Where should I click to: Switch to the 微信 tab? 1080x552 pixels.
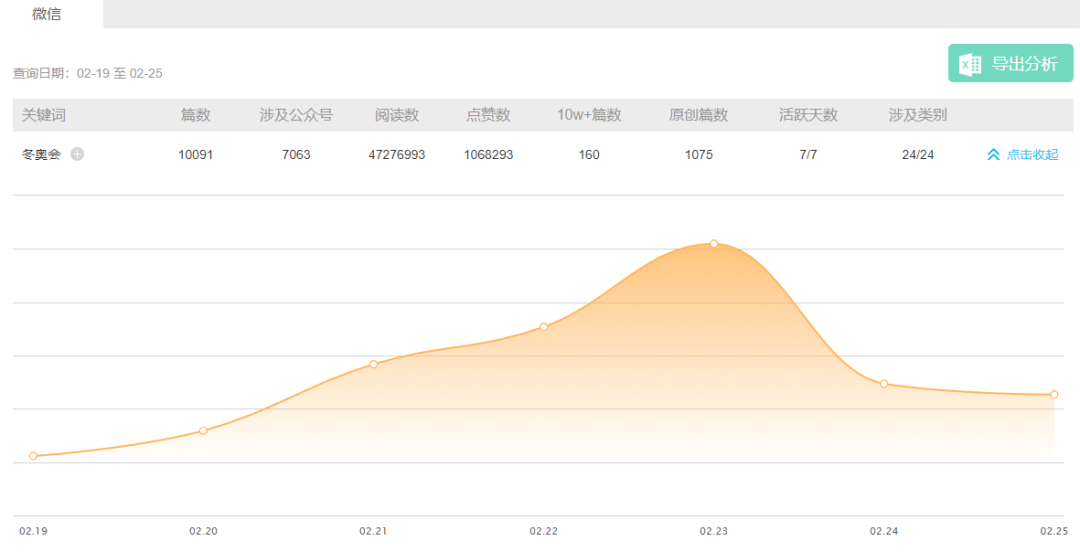[47, 14]
